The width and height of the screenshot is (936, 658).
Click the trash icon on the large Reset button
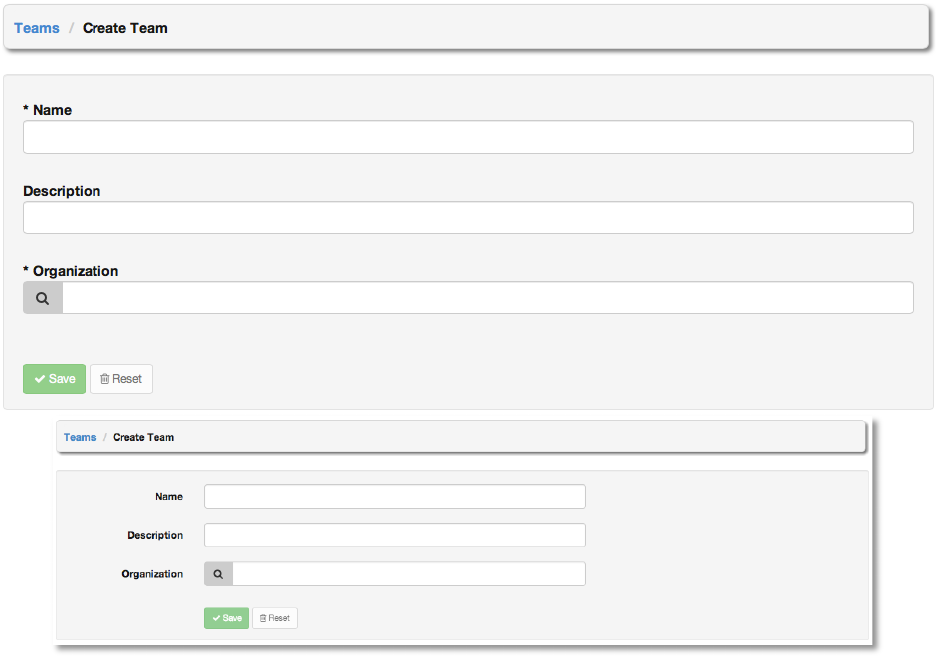[x=105, y=379]
